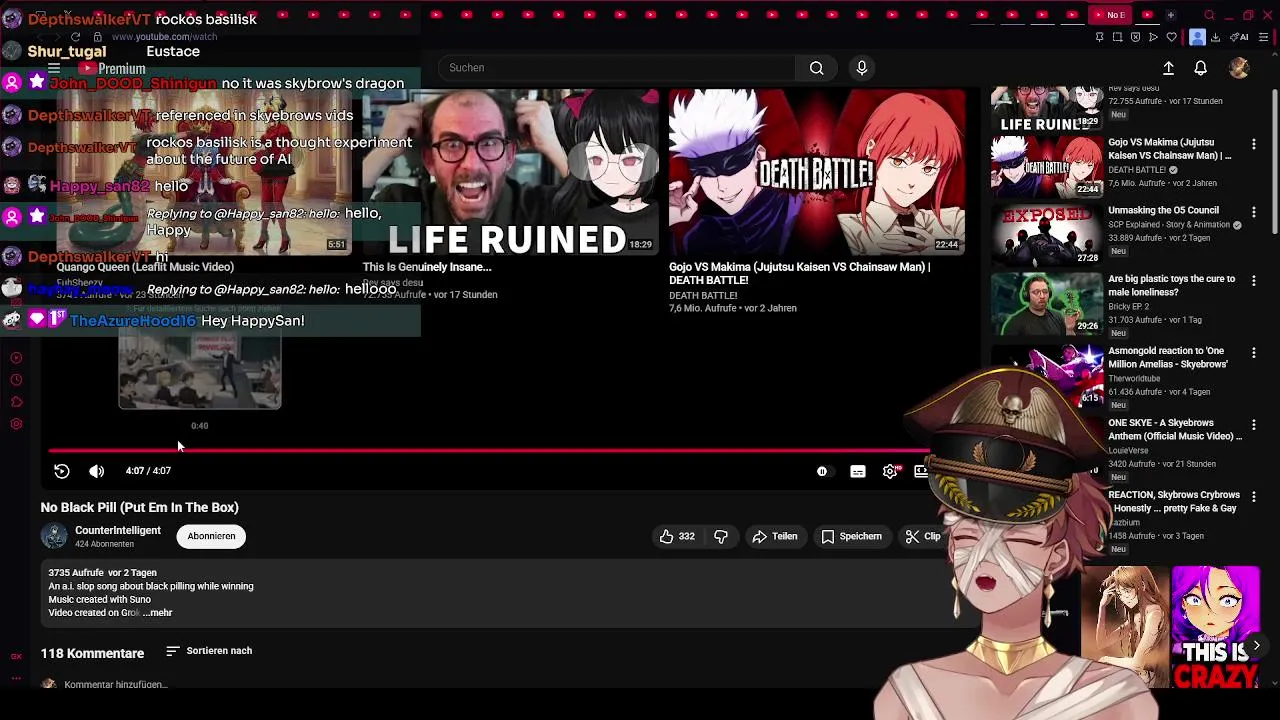This screenshot has height=720, width=1280.
Task: Switch to the YouTube tab right of 'No B'
Action: pos(1147,15)
